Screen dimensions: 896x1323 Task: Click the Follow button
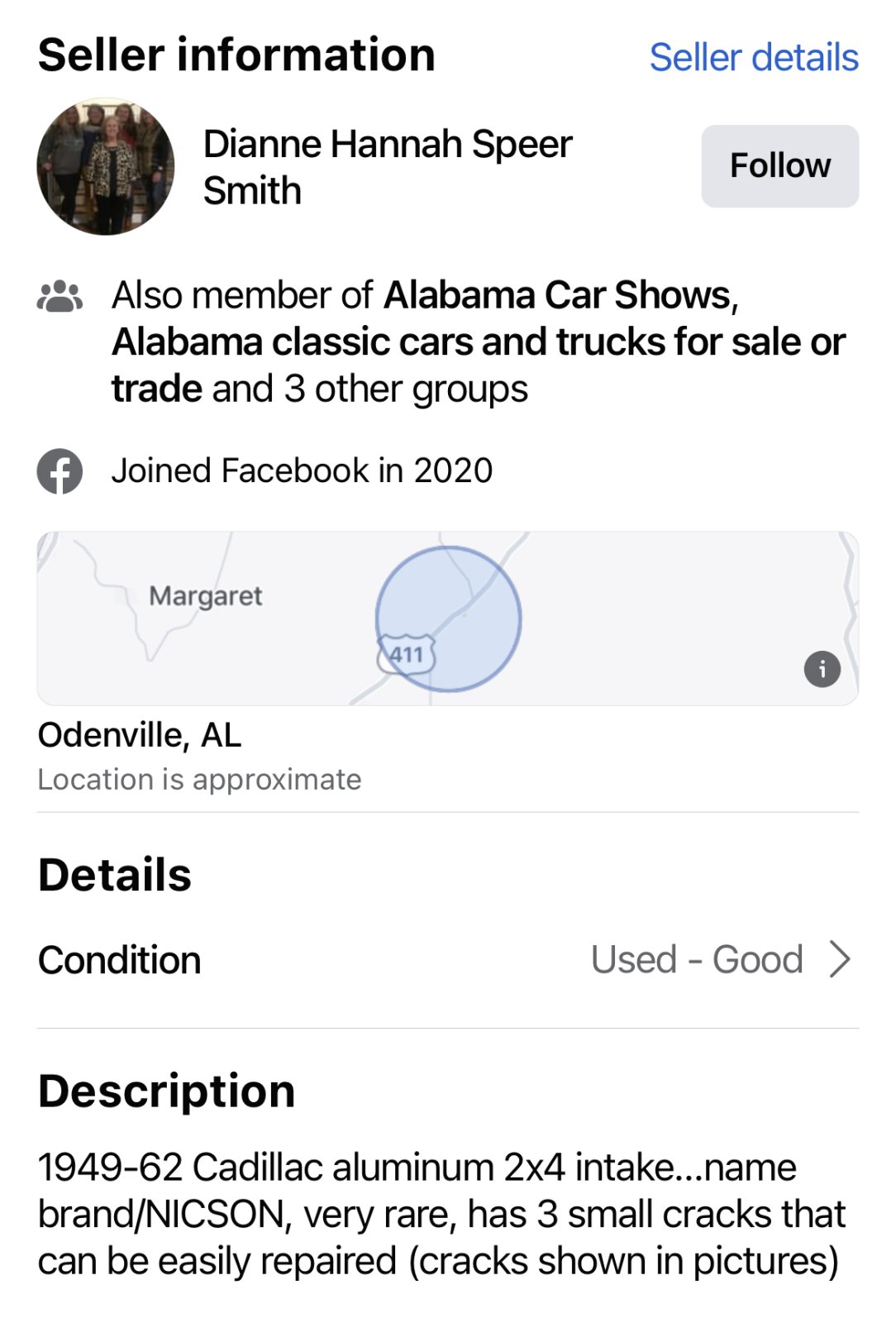tap(779, 165)
